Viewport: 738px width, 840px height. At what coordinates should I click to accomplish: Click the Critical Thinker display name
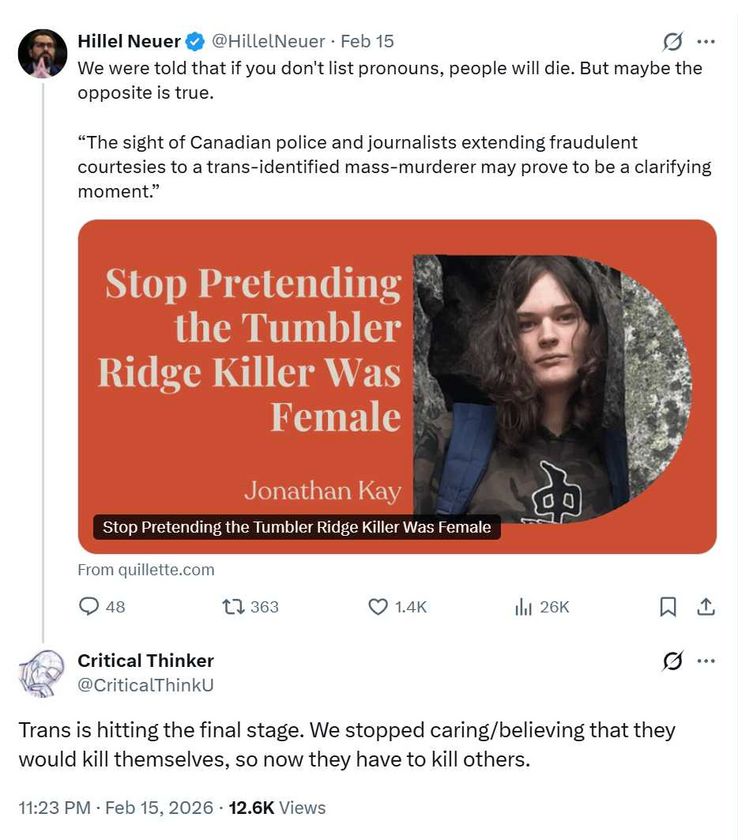146,660
